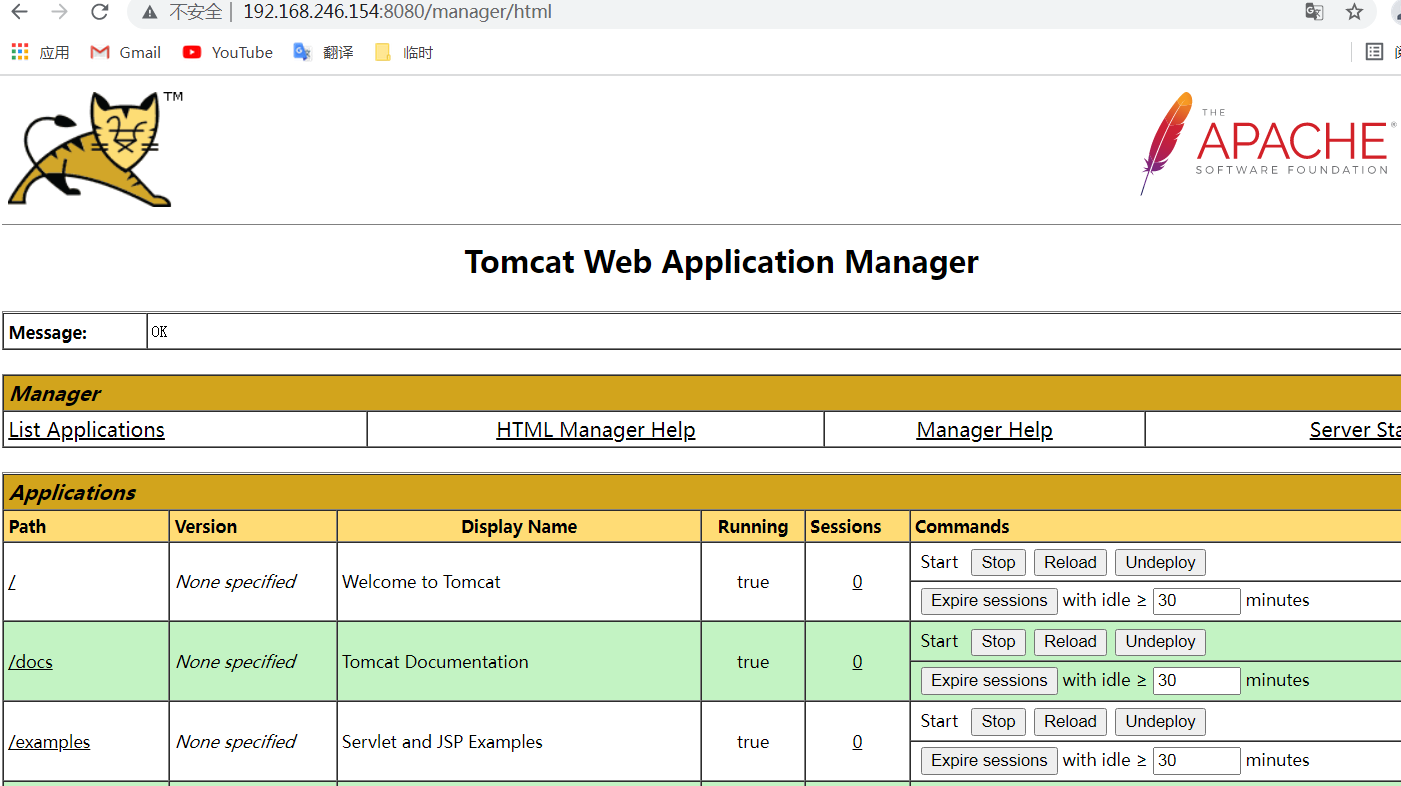Open the sessions count for /docs
The width and height of the screenshot is (1401, 786).
[857, 662]
